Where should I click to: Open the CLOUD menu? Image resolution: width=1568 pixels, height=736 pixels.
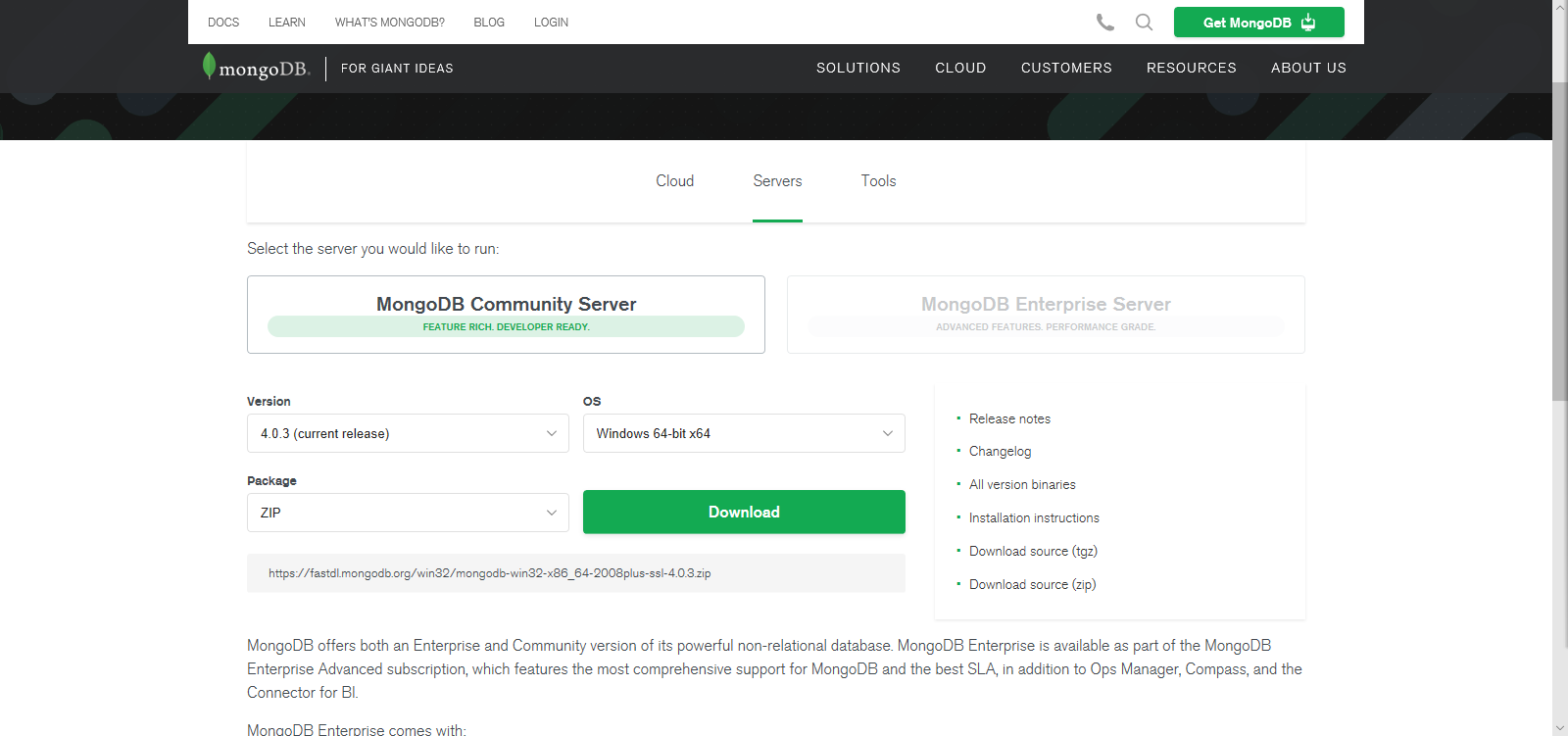(x=960, y=68)
